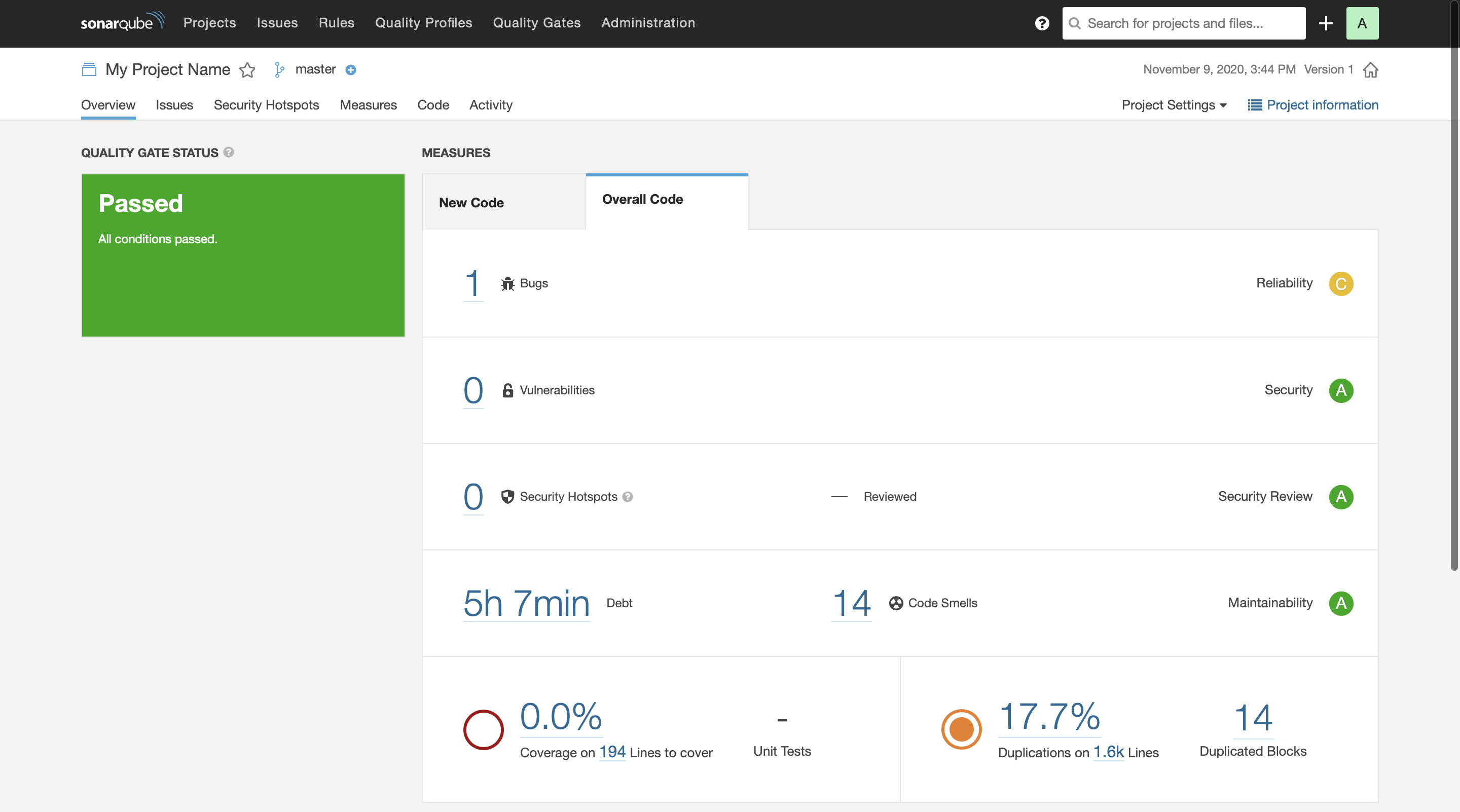Click the Security Hotspots shield icon

pyautogui.click(x=507, y=497)
